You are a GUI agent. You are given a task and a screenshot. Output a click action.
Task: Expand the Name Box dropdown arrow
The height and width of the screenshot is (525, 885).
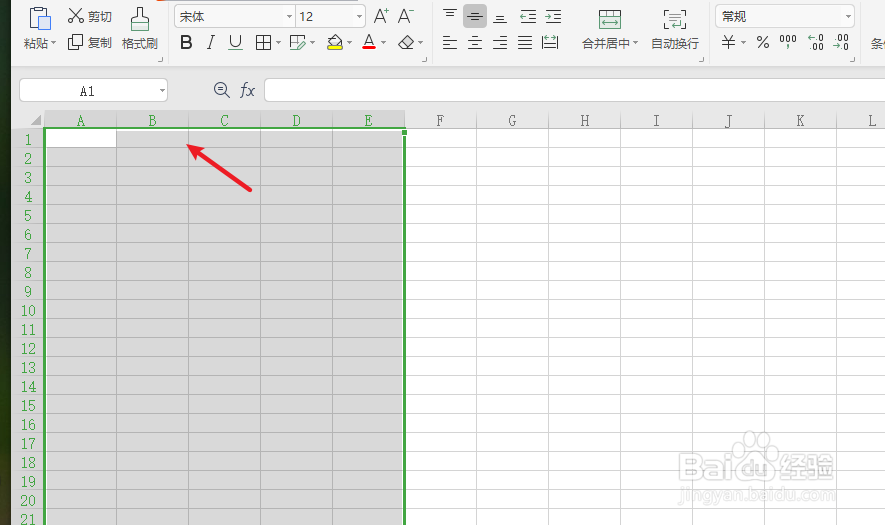coord(162,91)
